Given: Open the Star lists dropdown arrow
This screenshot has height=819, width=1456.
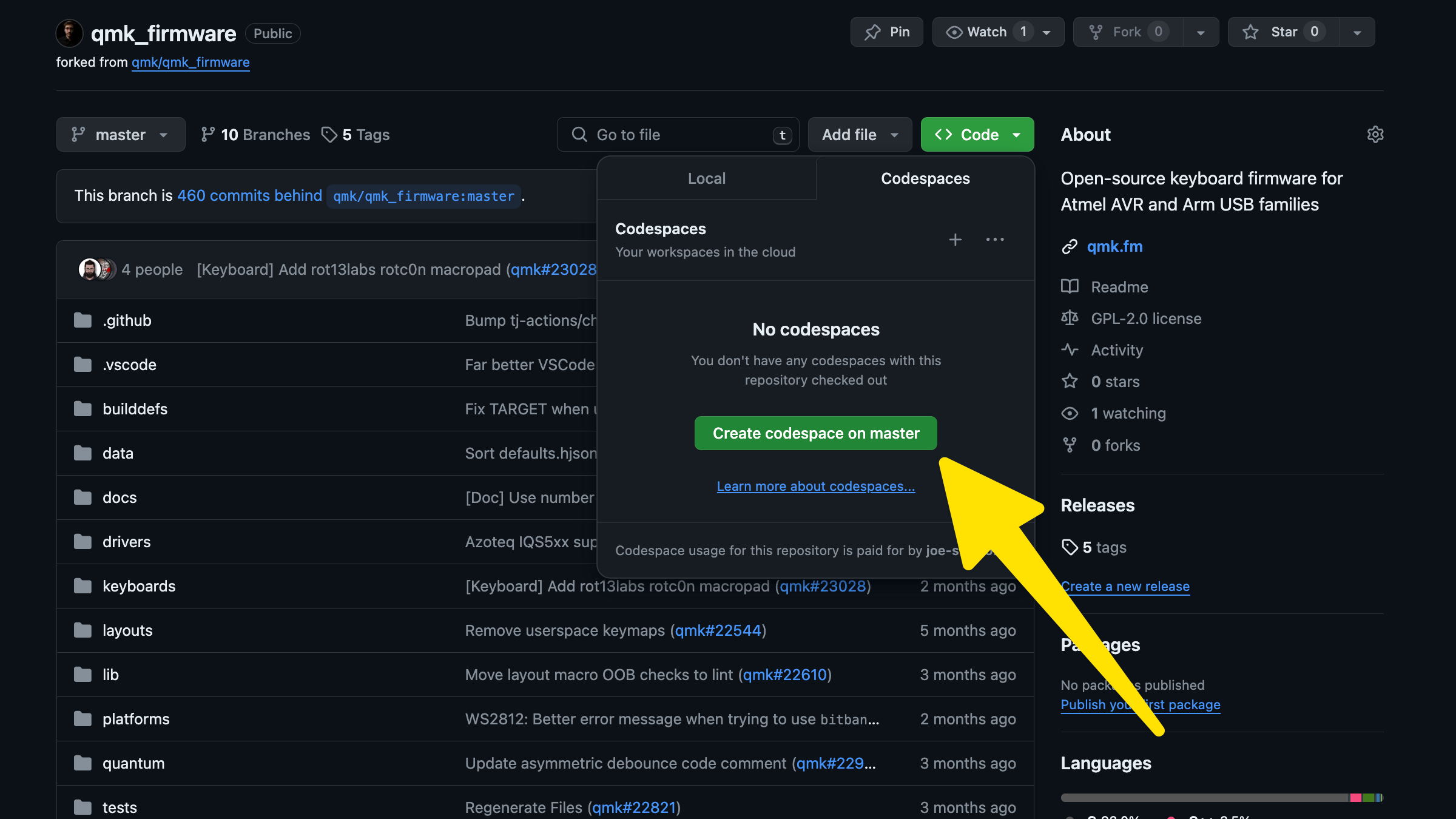Looking at the screenshot, I should click(x=1357, y=32).
